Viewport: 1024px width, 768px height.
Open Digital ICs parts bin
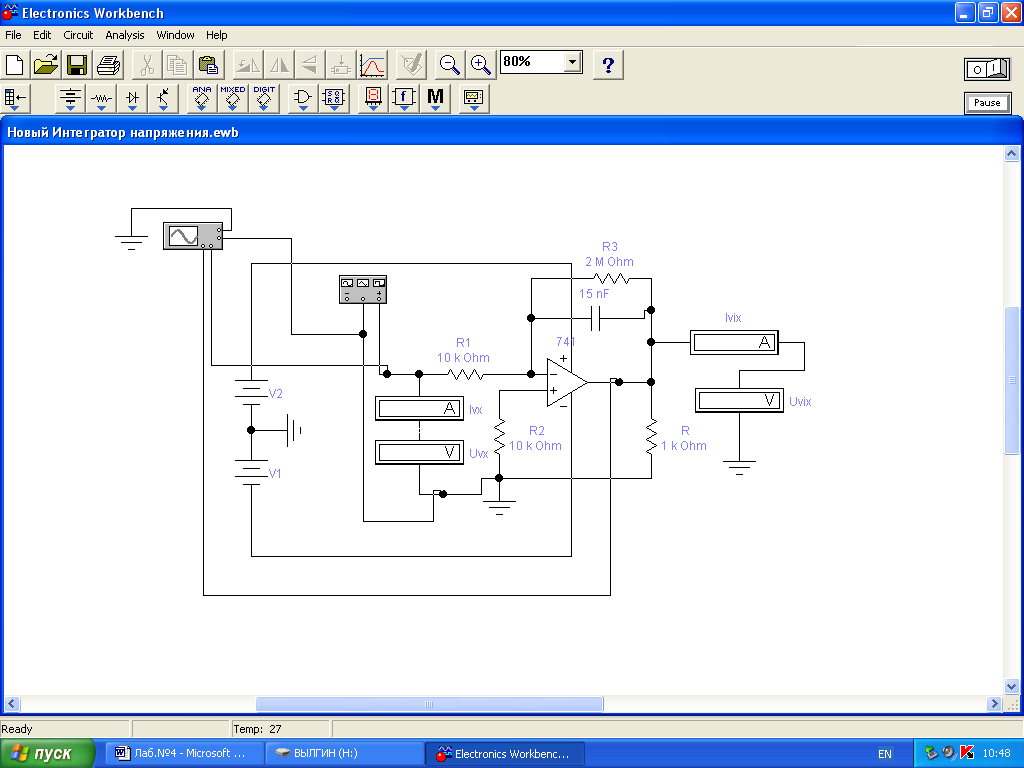click(x=264, y=99)
